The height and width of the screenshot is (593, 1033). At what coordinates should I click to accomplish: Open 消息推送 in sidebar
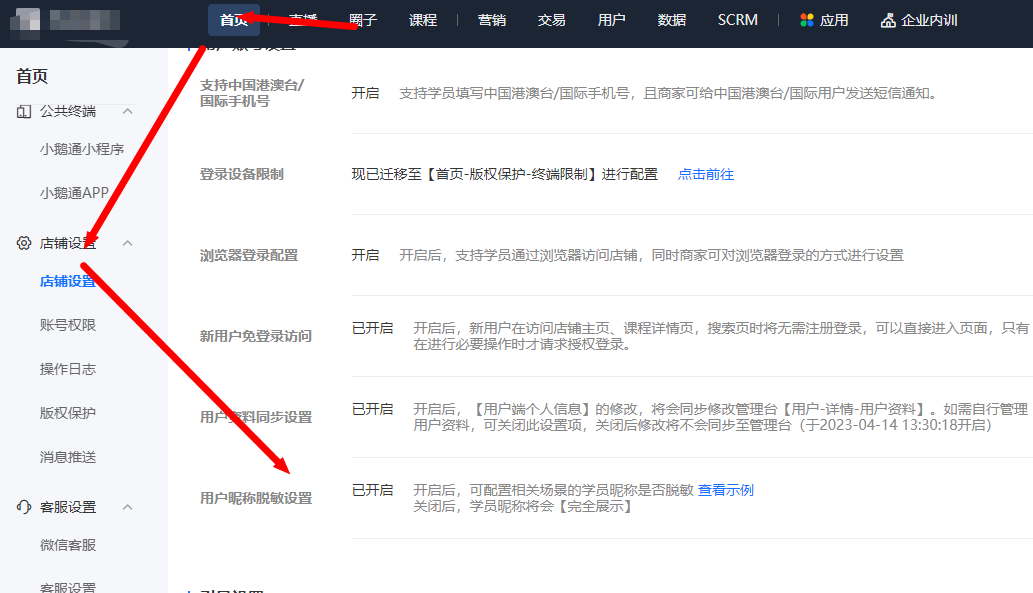[x=68, y=457]
